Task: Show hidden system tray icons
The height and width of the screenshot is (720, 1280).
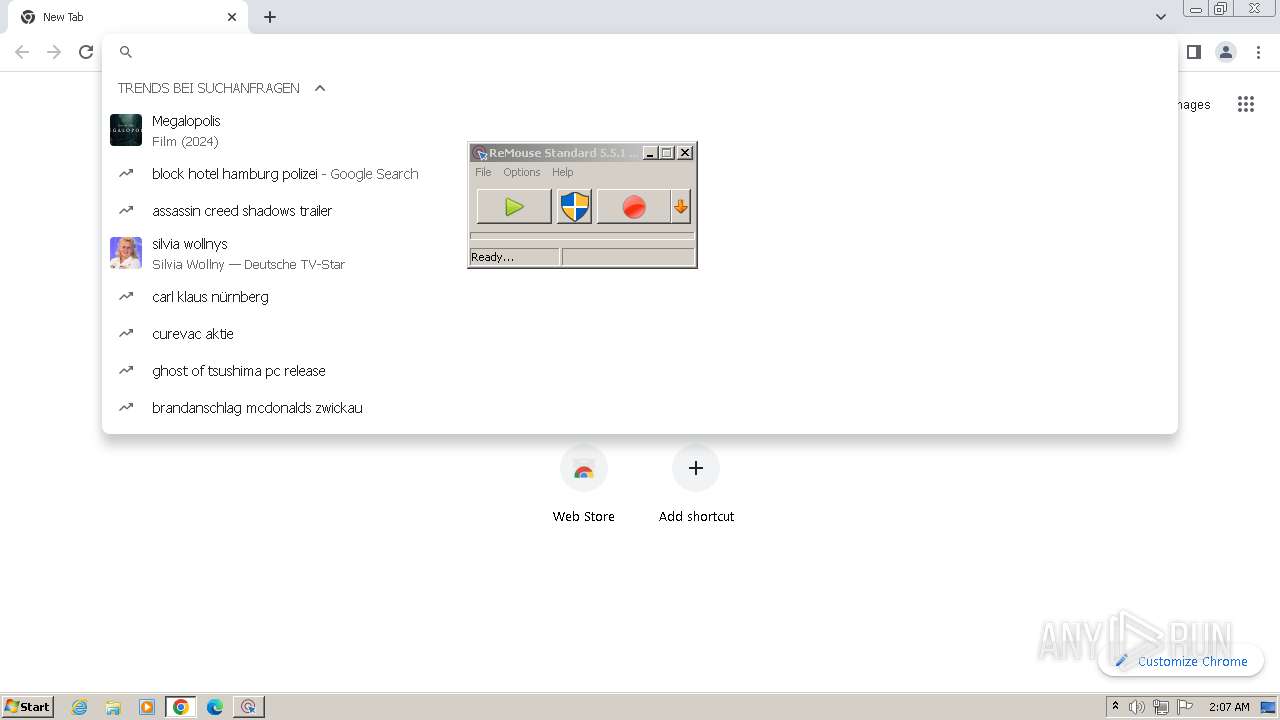Action: (x=1115, y=707)
